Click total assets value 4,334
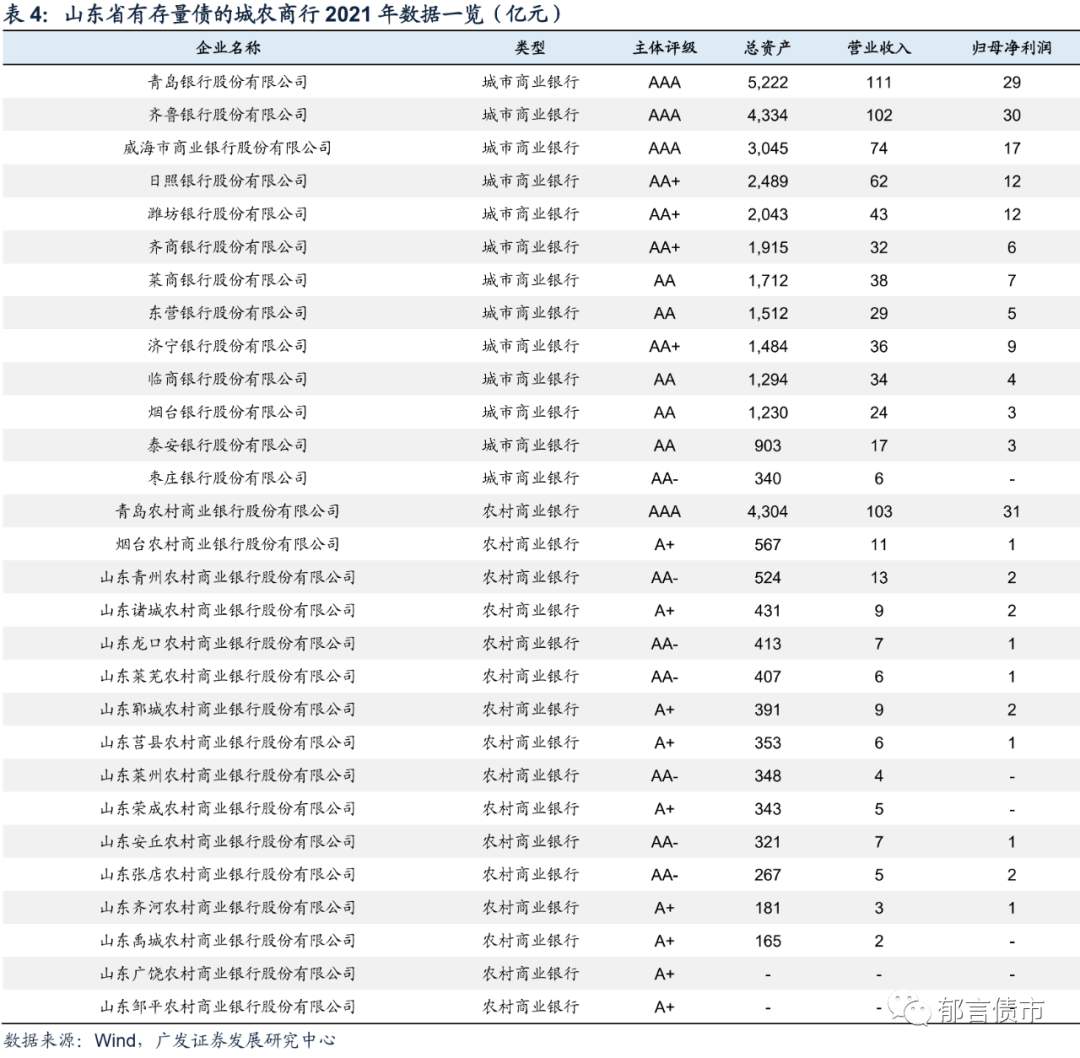Screen dimensions: 1080x1058 767,116
